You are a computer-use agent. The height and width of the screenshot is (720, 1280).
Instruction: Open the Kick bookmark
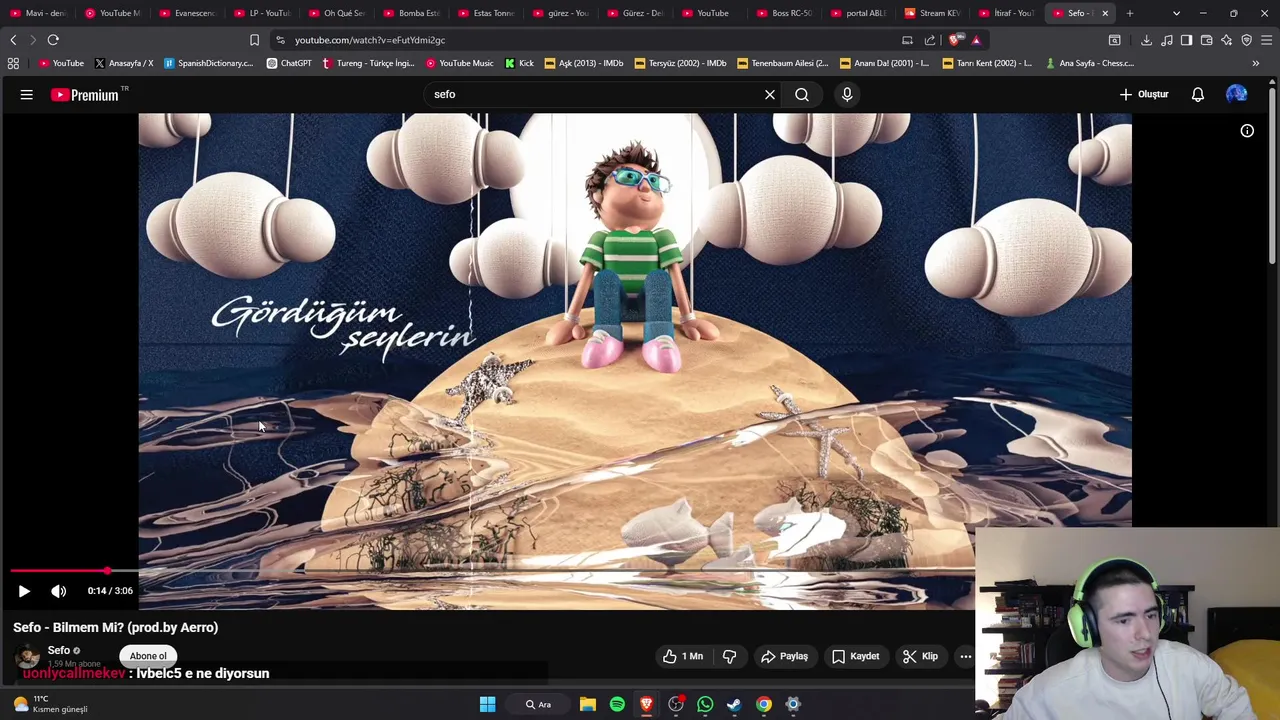[520, 63]
